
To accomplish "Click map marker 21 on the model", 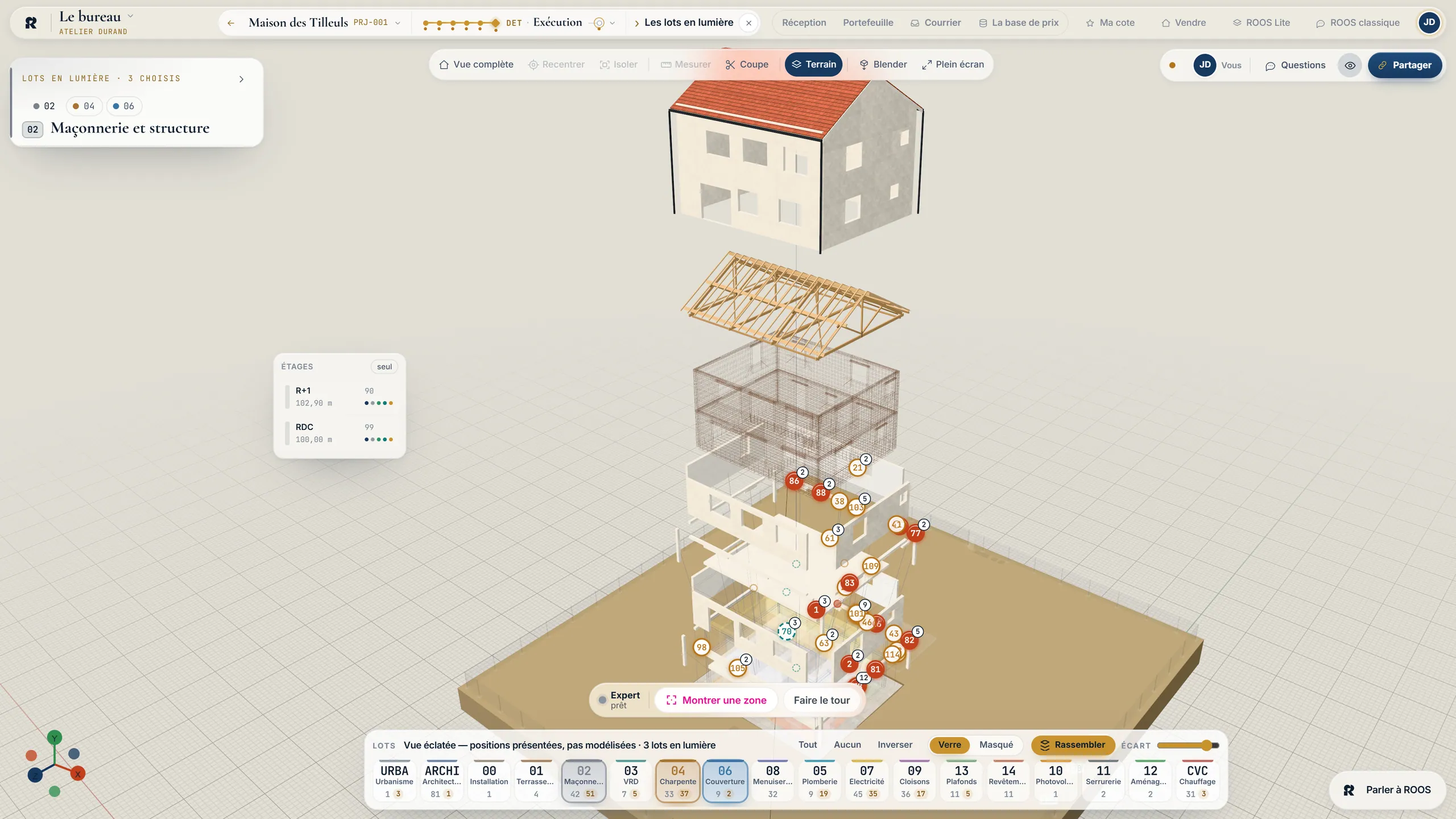I will coord(857,468).
